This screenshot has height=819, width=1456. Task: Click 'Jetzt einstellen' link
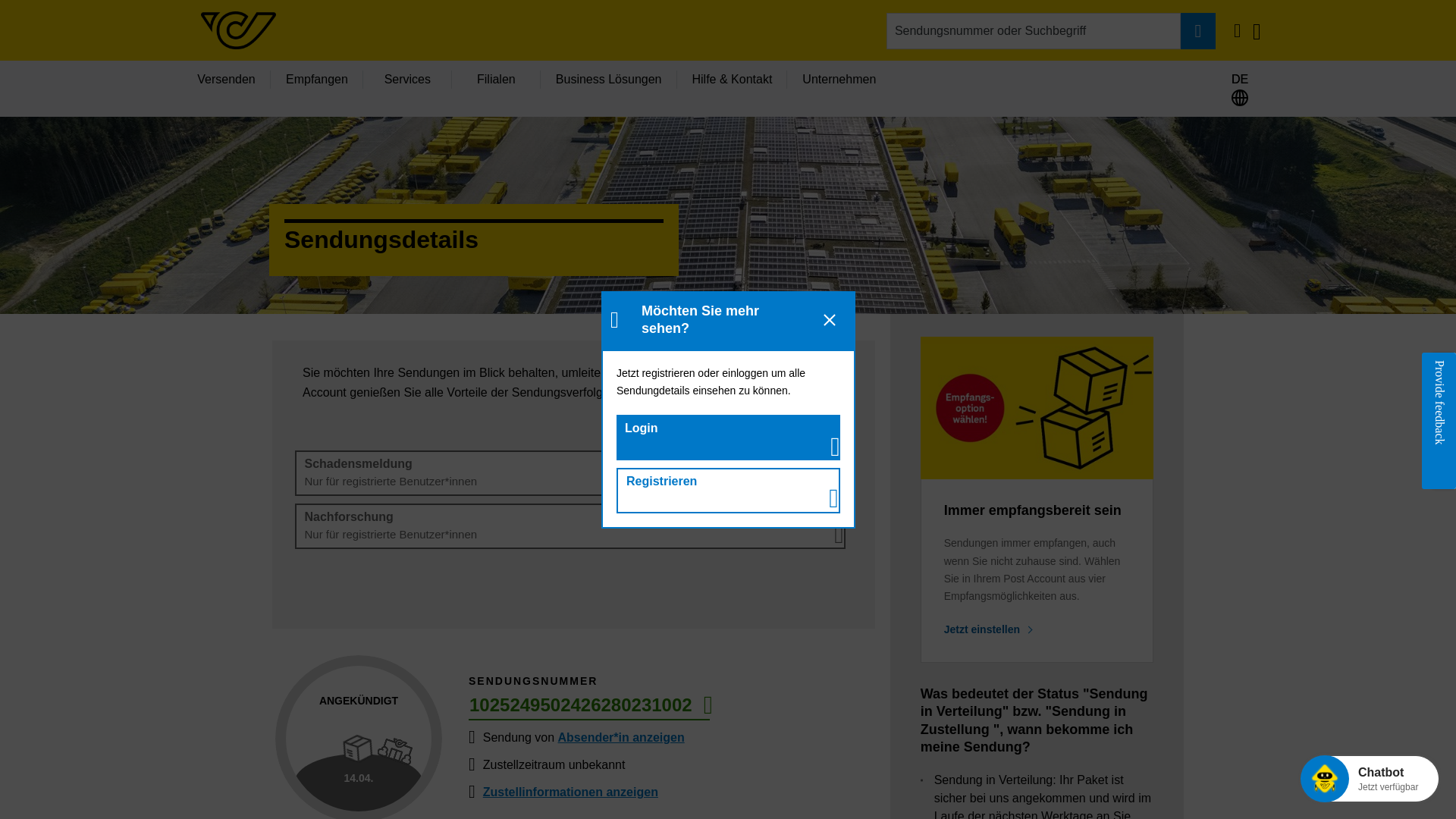click(x=982, y=629)
